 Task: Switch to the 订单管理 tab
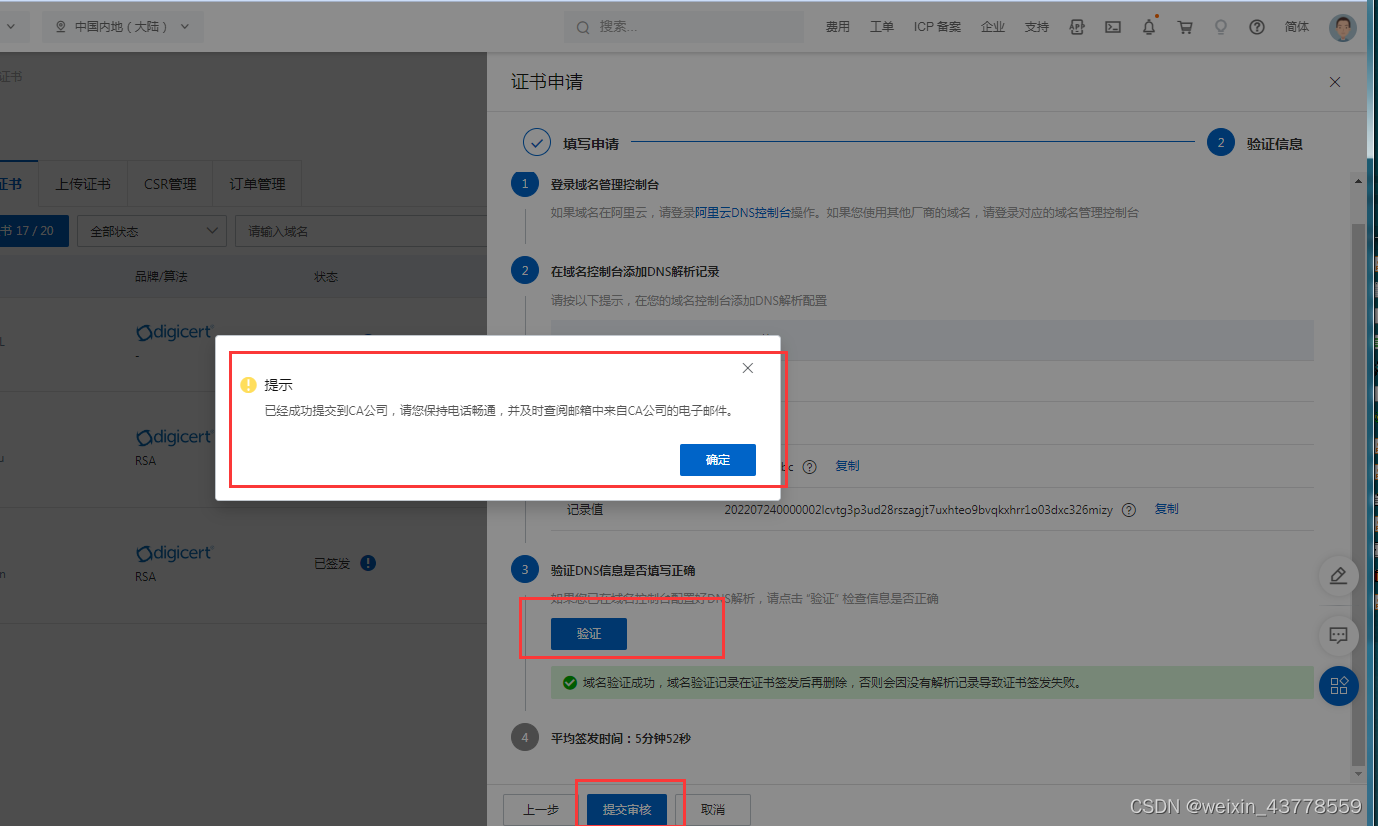[x=257, y=184]
